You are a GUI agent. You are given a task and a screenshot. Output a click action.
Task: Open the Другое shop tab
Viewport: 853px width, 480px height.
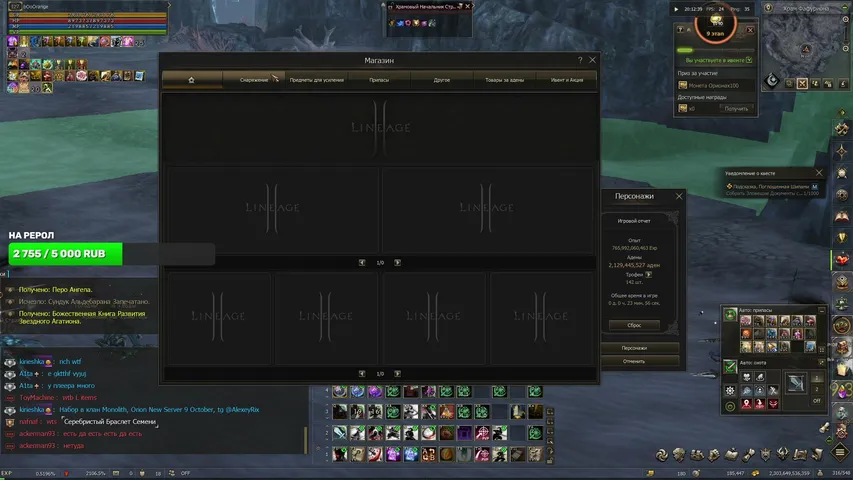[x=442, y=80]
